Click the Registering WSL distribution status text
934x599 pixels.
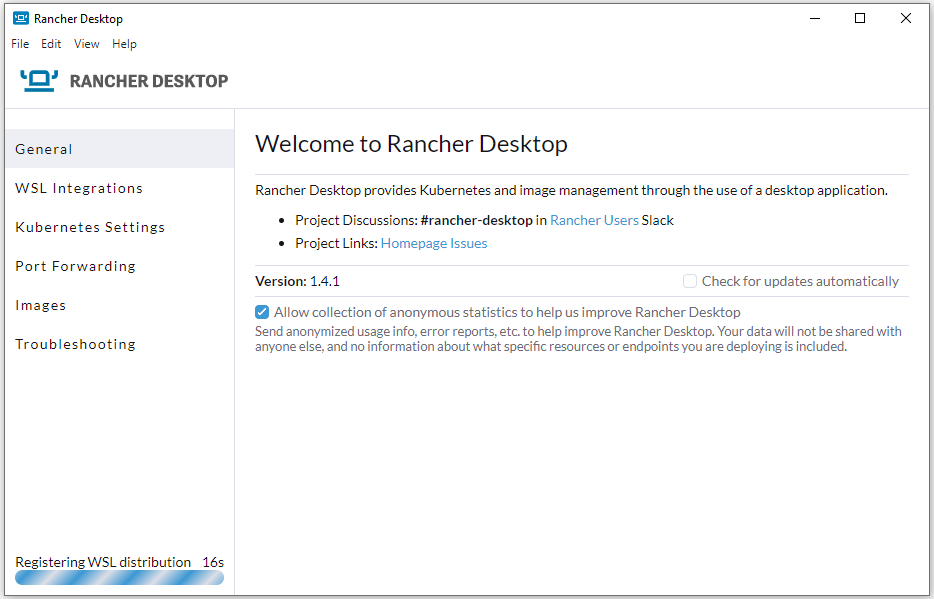click(103, 562)
